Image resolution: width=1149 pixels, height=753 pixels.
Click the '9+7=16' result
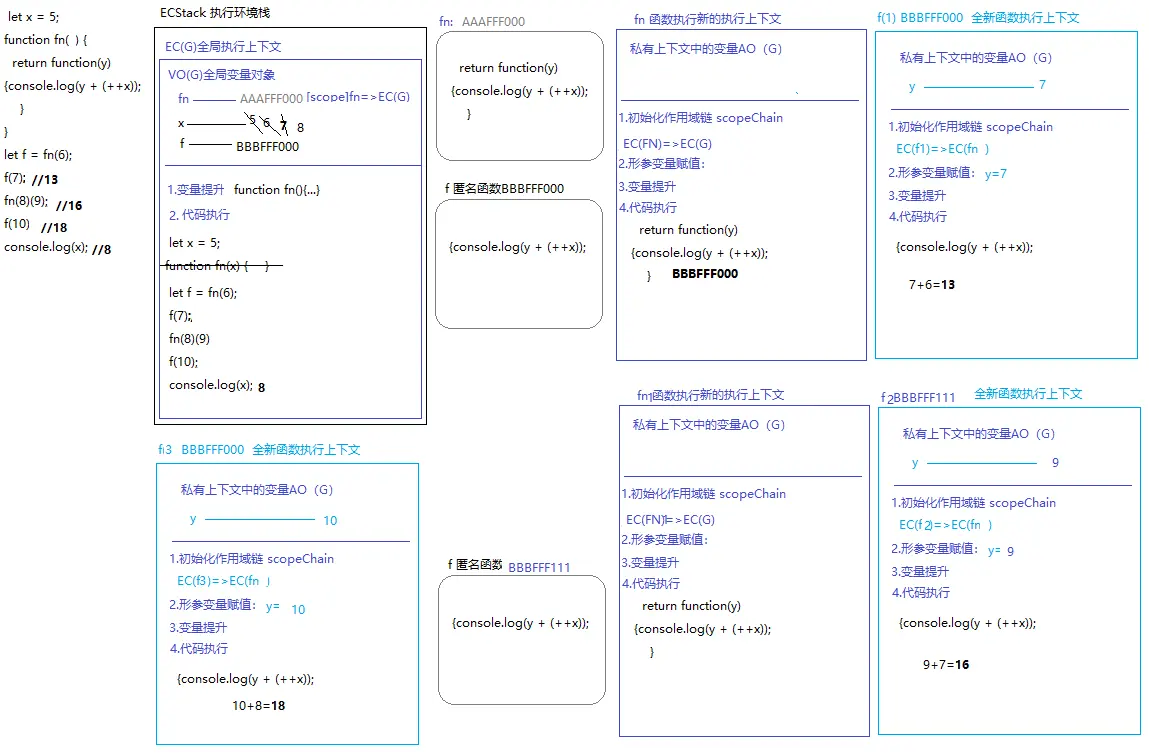946,665
